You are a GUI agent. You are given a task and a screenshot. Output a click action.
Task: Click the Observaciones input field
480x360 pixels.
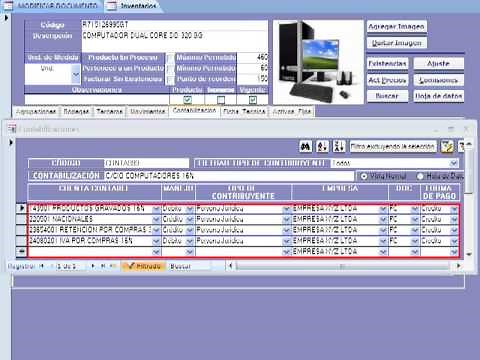[97, 100]
